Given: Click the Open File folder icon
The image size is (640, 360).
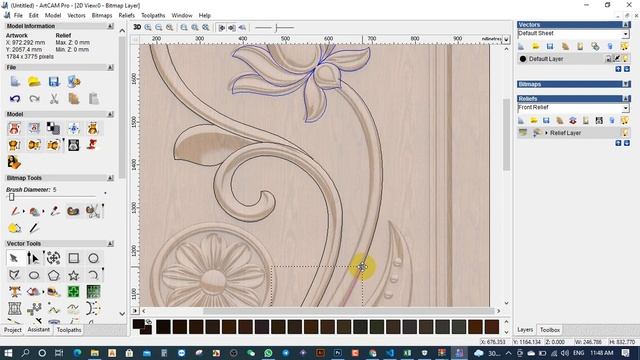Looking at the screenshot, I should pyautogui.click(x=34, y=81).
